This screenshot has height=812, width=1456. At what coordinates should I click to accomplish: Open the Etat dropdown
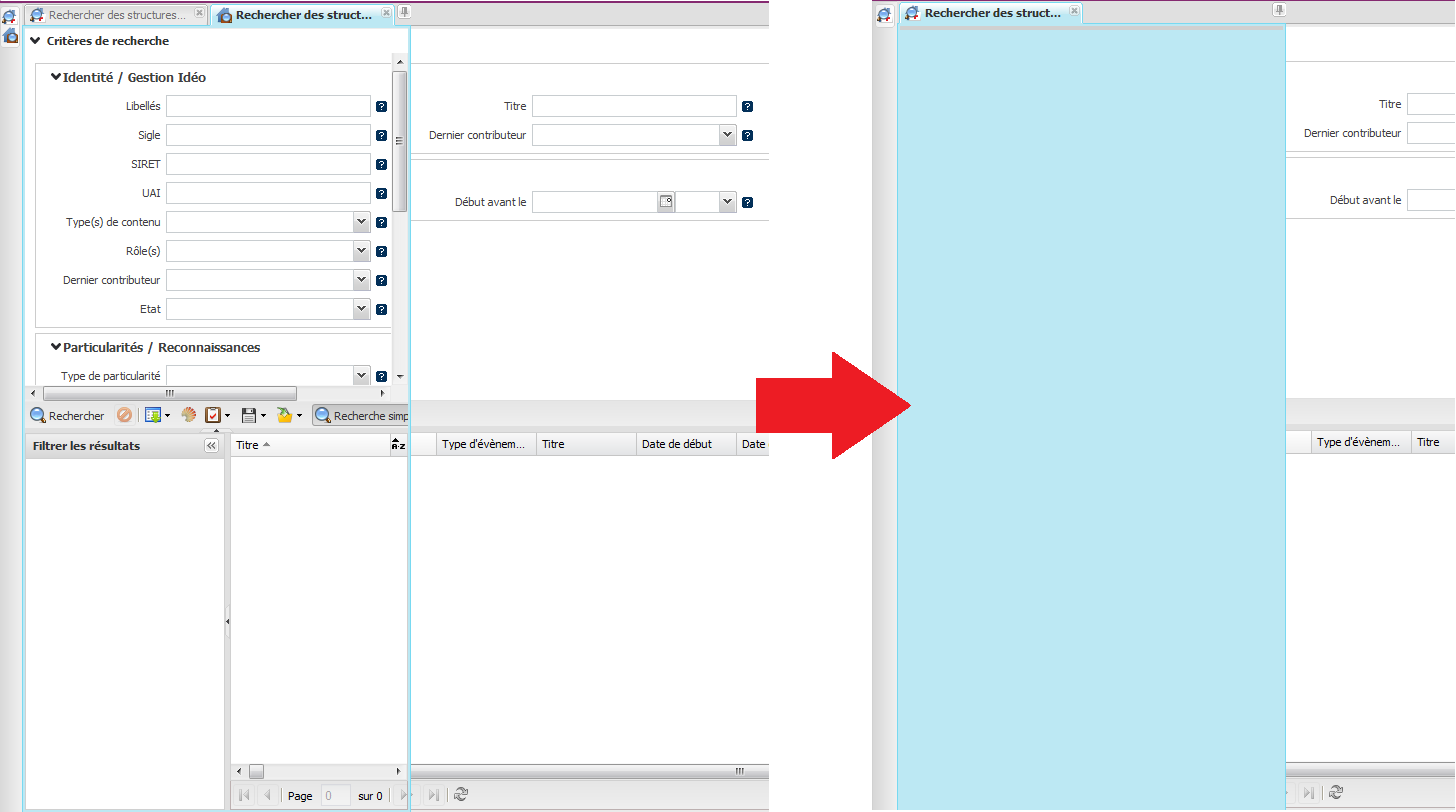[361, 309]
